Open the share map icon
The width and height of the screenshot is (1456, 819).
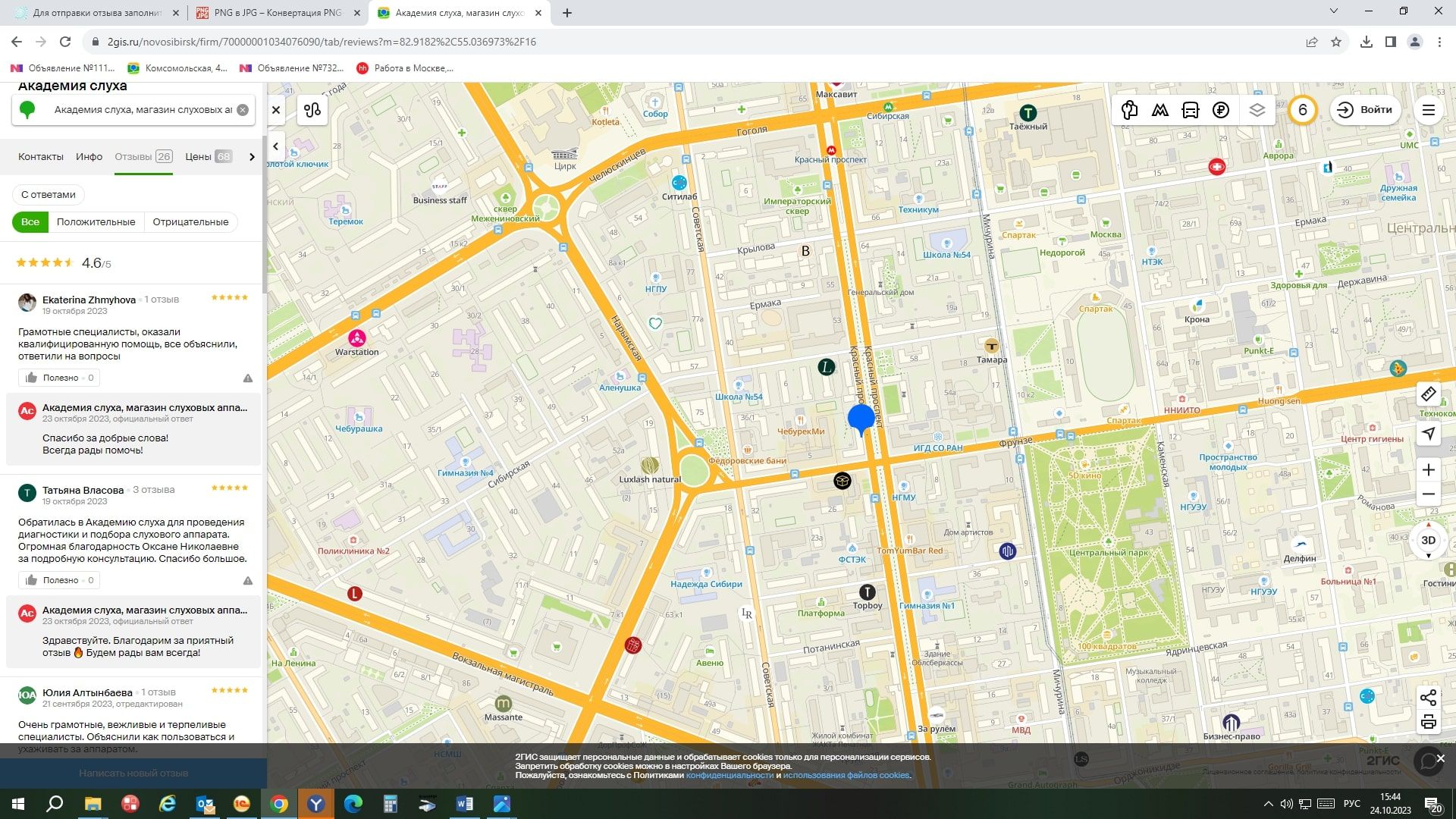[1428, 698]
